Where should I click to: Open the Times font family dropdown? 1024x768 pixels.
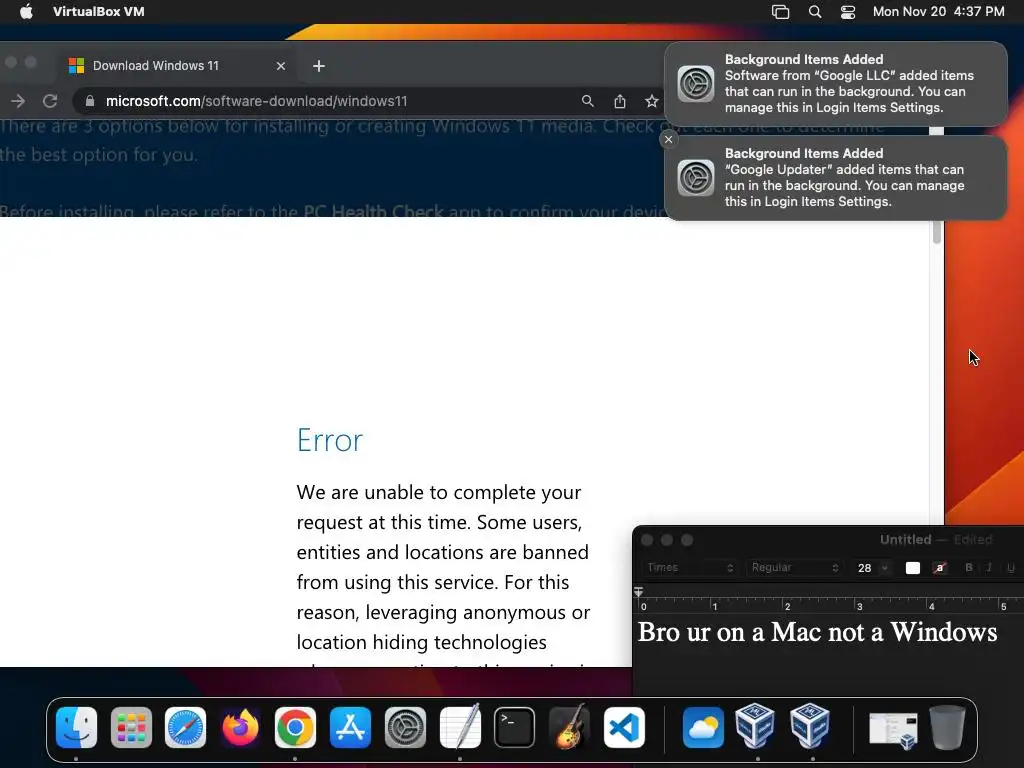click(x=690, y=568)
